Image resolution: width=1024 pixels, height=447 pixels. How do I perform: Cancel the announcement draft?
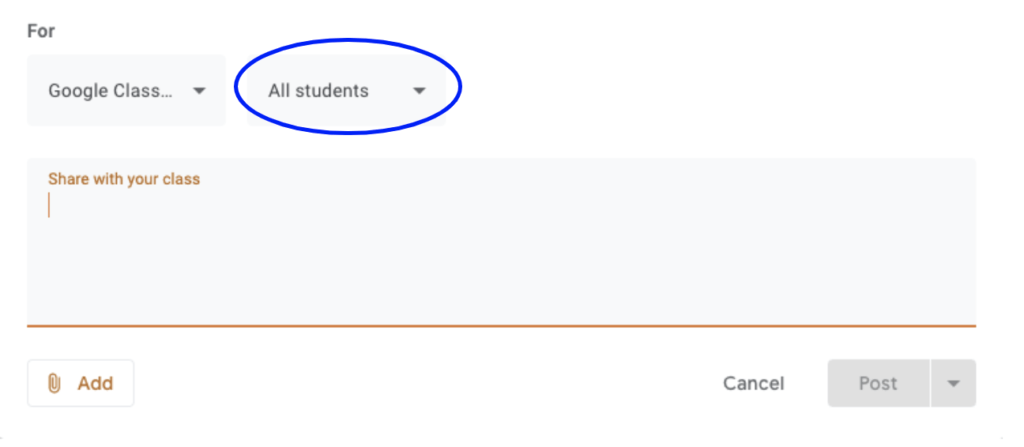pyautogui.click(x=753, y=383)
